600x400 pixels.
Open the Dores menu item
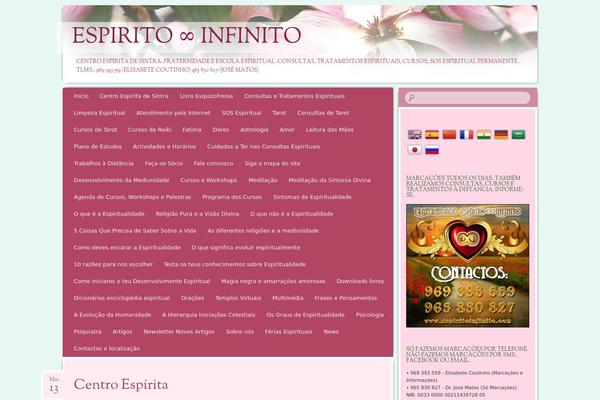[221, 130]
